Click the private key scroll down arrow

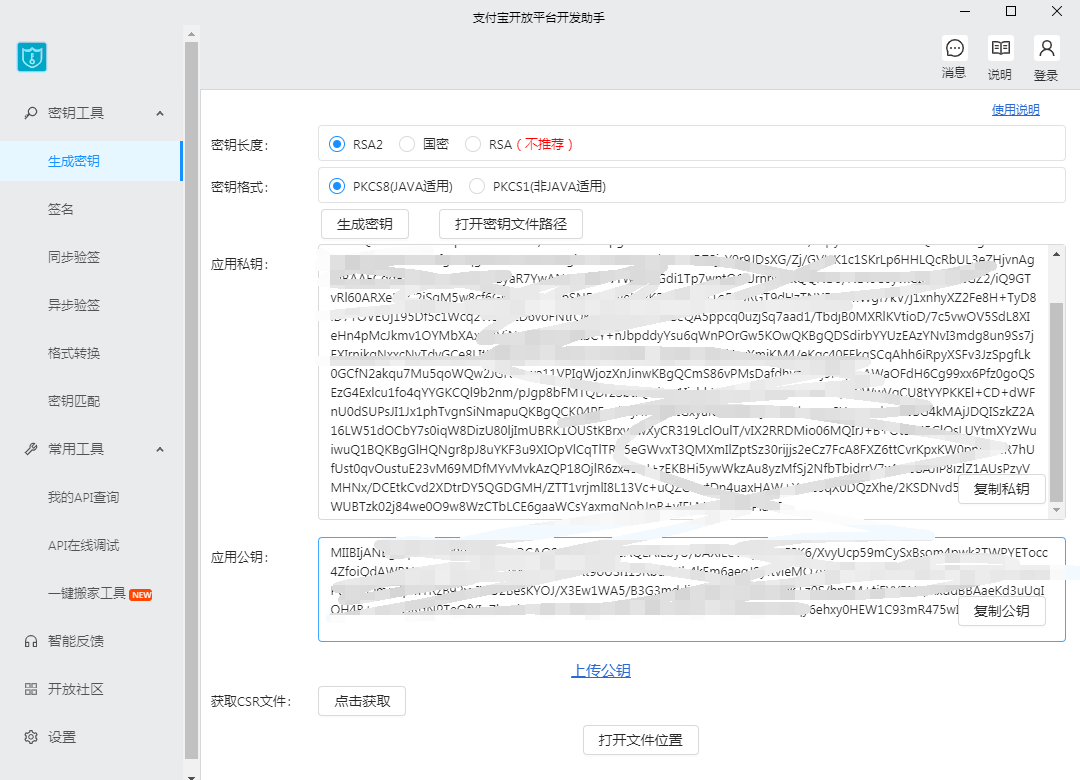1057,511
